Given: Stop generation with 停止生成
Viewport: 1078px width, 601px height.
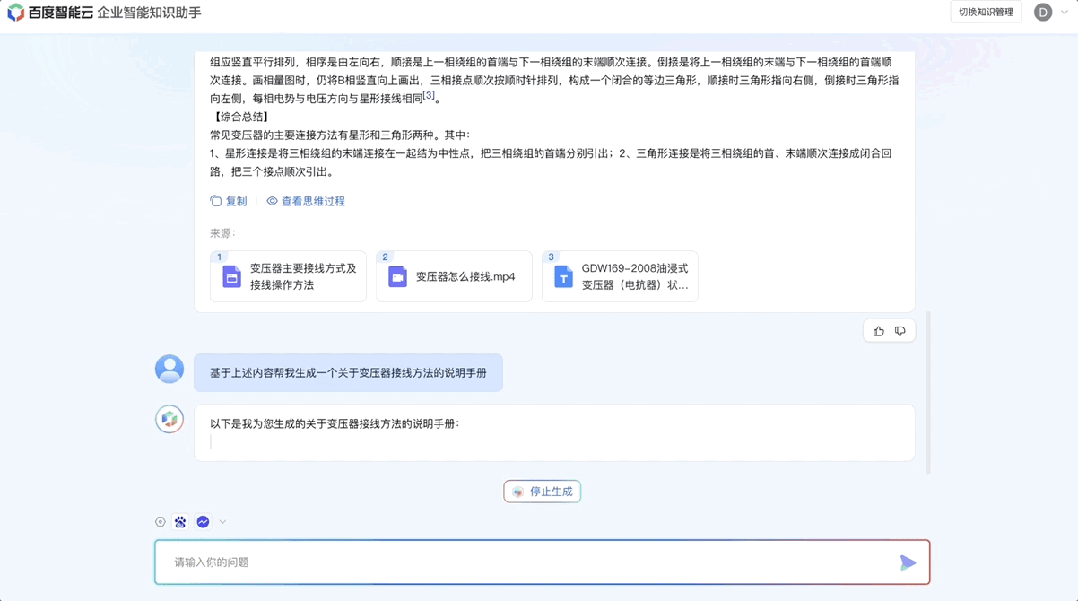Looking at the screenshot, I should (542, 492).
